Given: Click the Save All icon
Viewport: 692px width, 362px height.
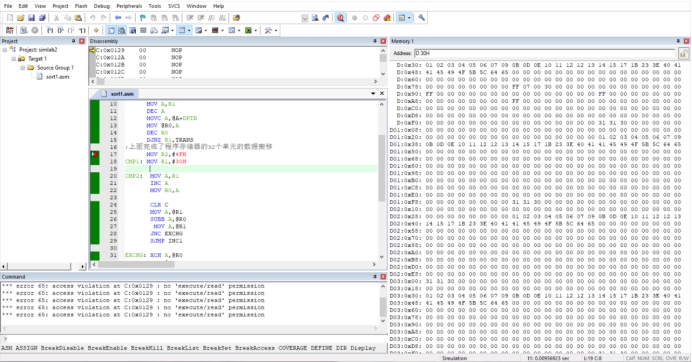Looking at the screenshot, I should click(x=42, y=18).
